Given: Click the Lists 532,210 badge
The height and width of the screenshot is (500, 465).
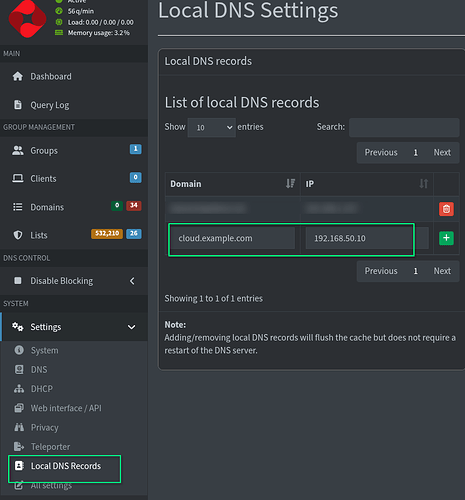Looking at the screenshot, I should click(107, 233).
